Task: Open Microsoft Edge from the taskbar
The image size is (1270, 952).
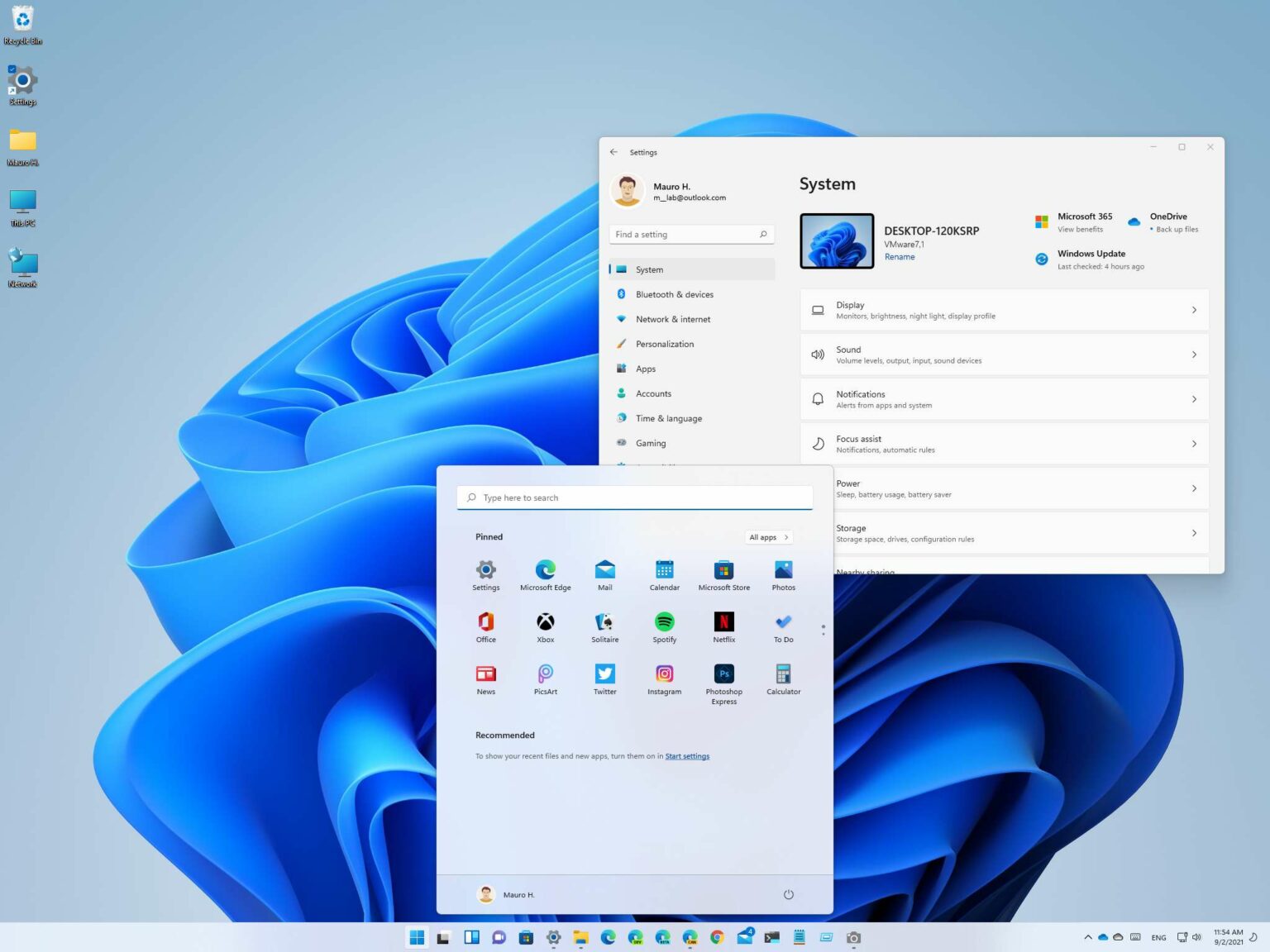Action: [609, 937]
